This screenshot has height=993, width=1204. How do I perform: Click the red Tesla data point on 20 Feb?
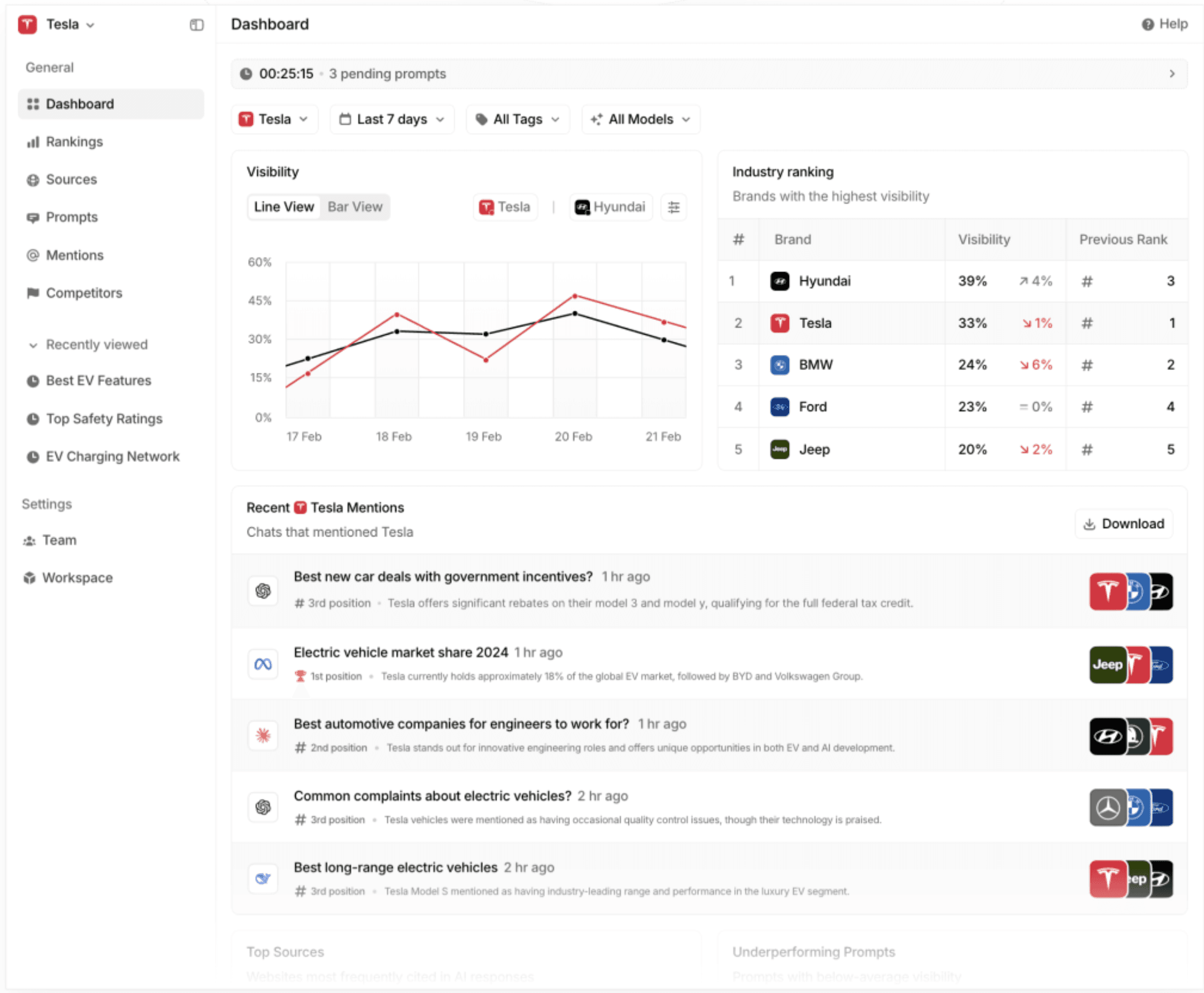575,296
